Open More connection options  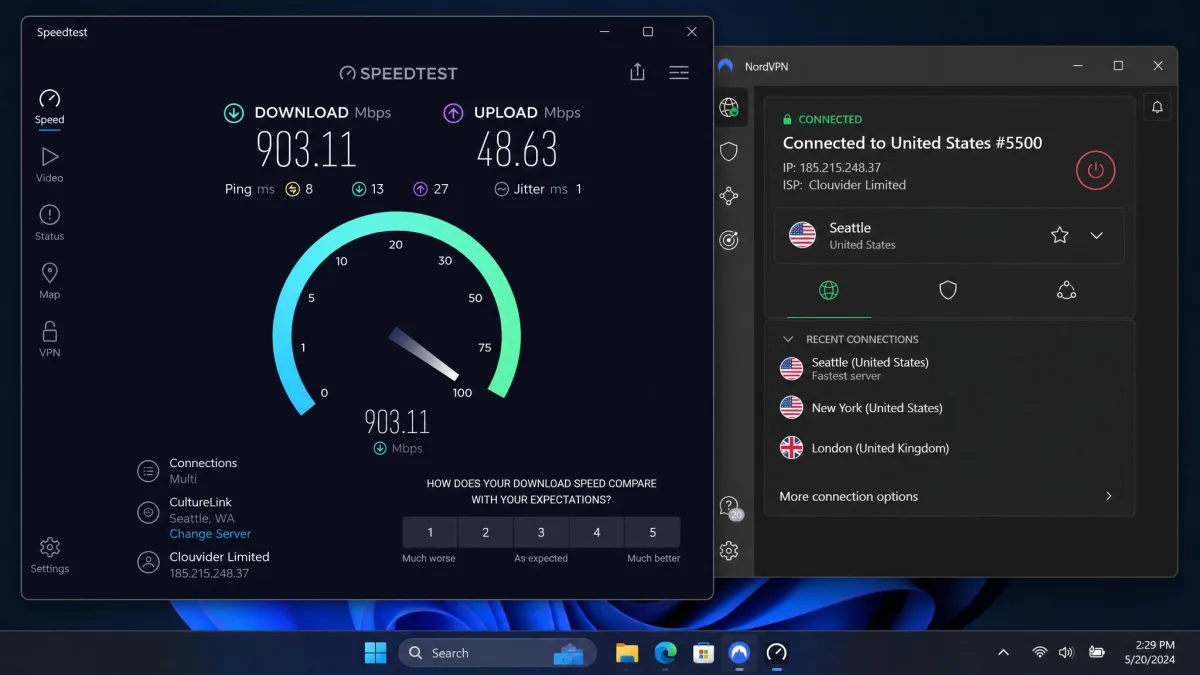click(949, 496)
